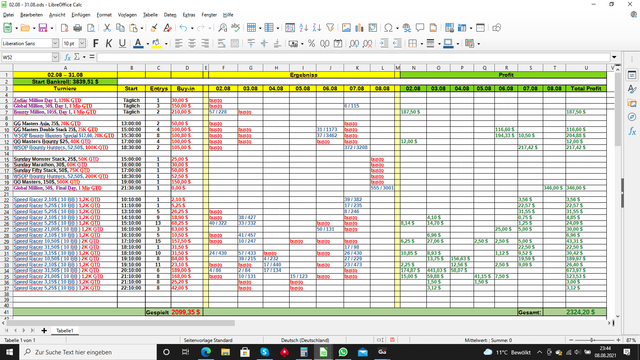Open Find and Replace
The width and height of the screenshot is (640, 360).
click(222, 28)
